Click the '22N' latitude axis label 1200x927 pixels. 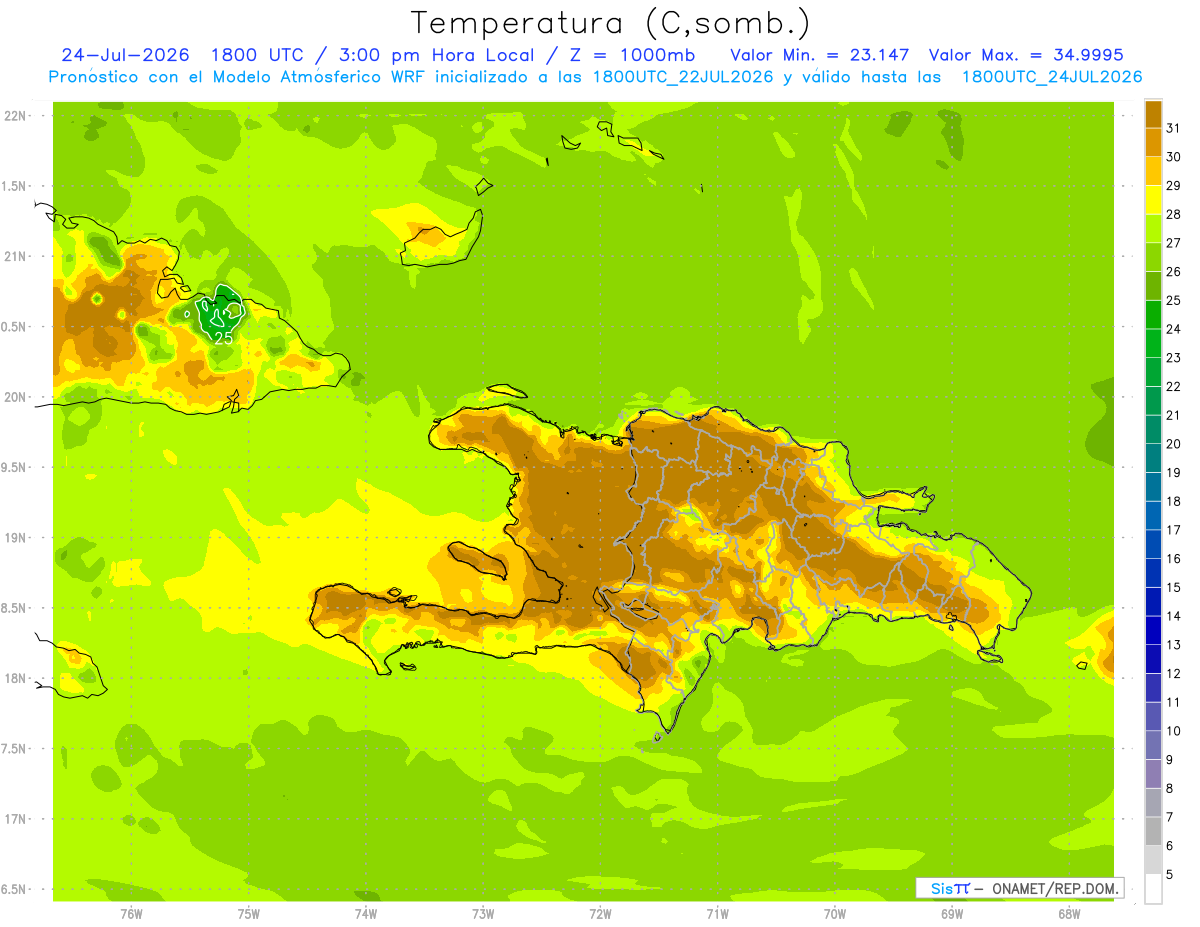pos(16,115)
